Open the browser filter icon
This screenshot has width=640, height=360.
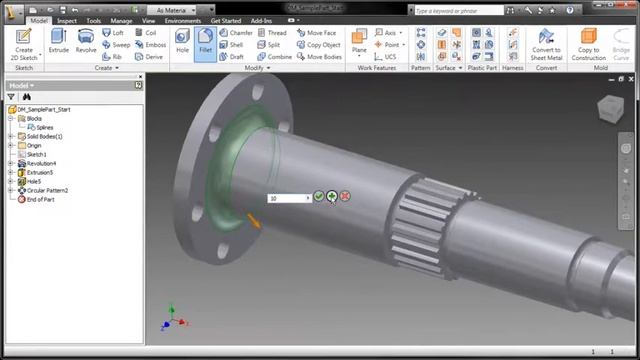click(x=11, y=97)
